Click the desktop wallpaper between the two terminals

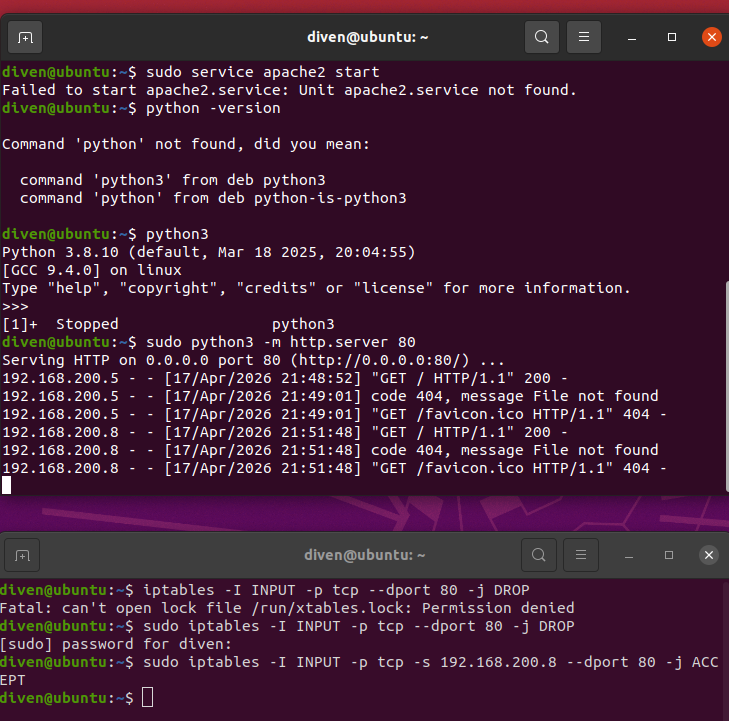364,514
